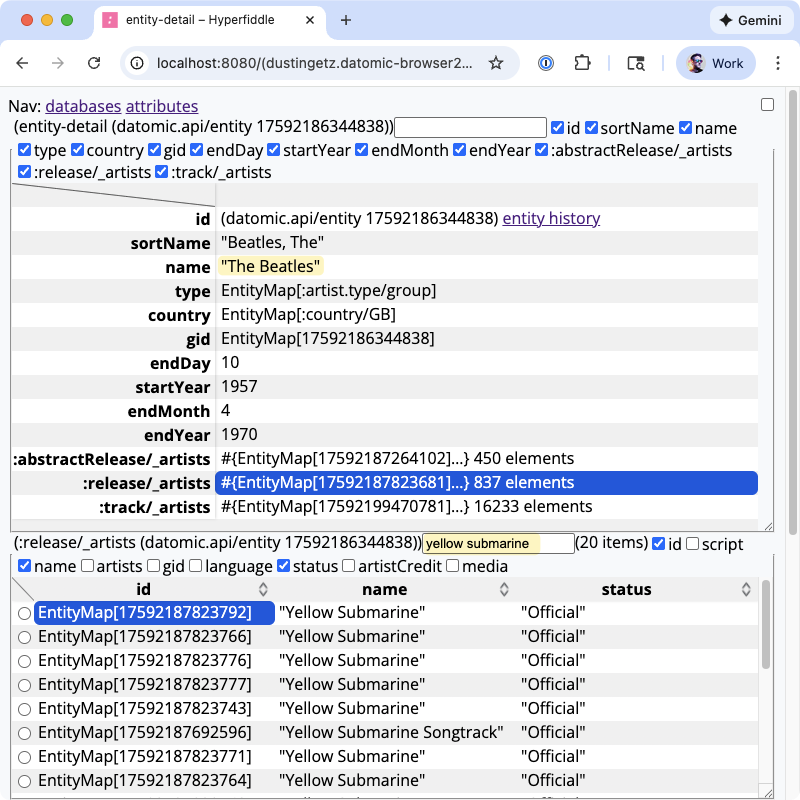Click the browser forward arrow
800x800 pixels.
tap(58, 63)
